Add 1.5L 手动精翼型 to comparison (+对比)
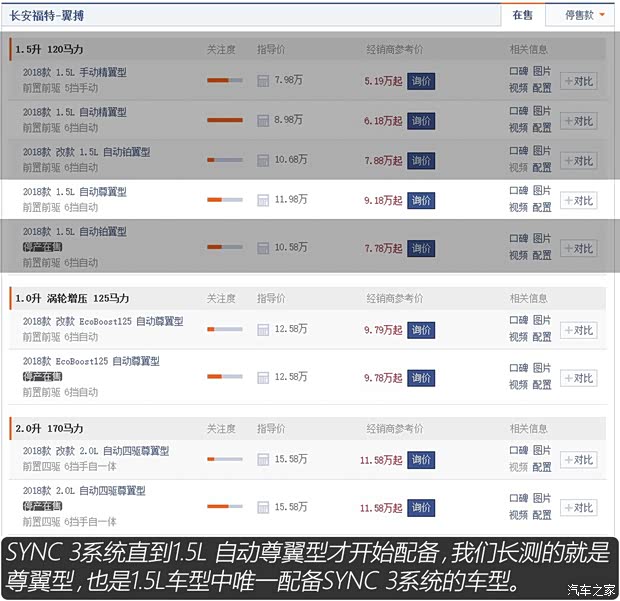620x601 pixels. pos(578,81)
